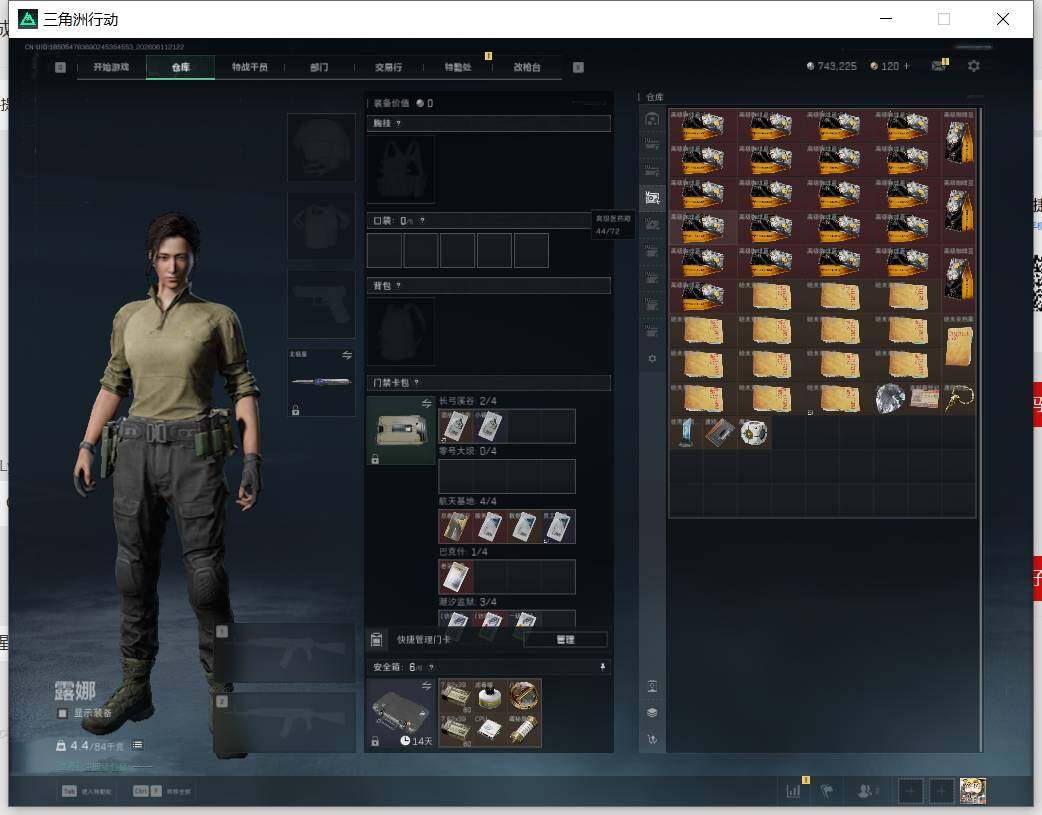Open the player avatar at bottom right
Viewport: 1042px width, 815px height.
tap(972, 791)
